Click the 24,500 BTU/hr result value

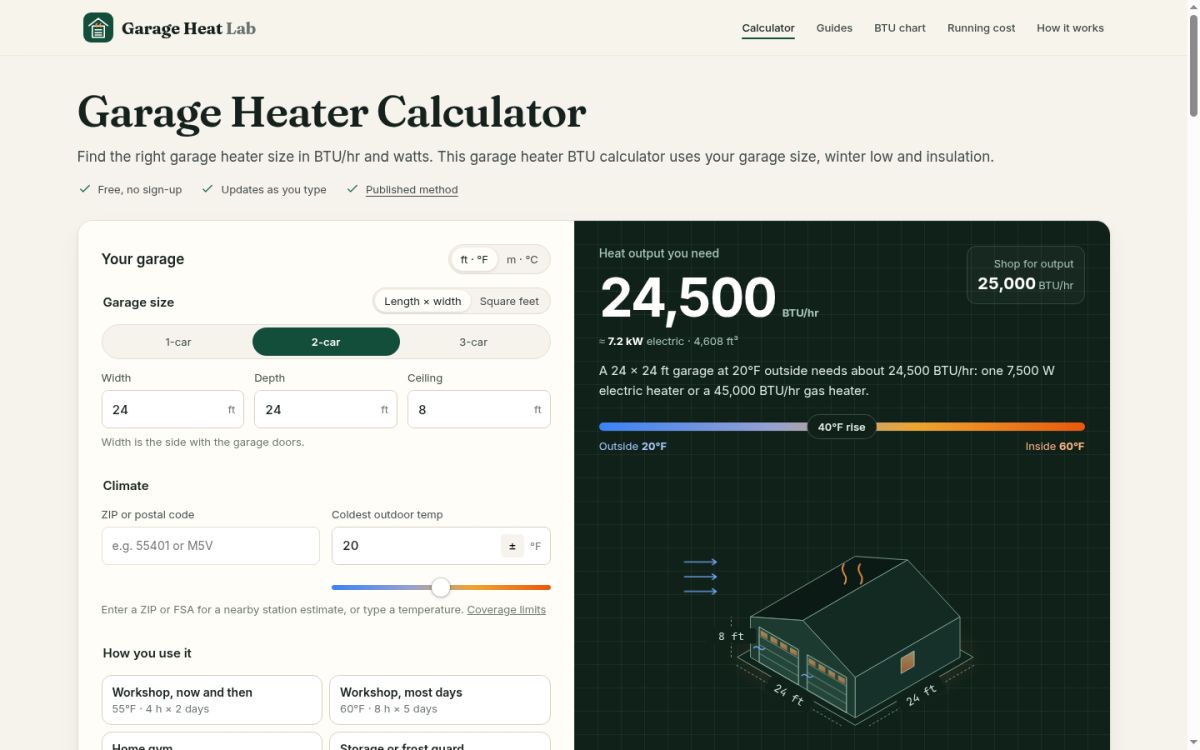click(709, 298)
